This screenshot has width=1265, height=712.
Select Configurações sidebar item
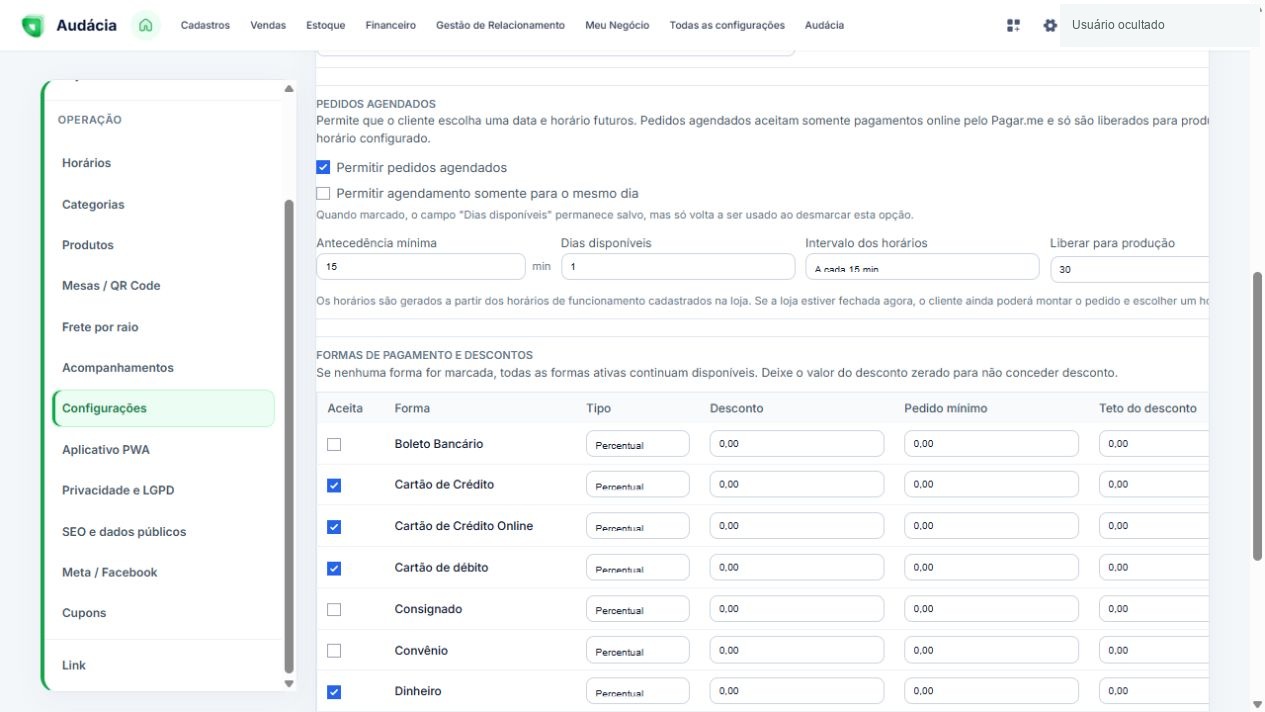pyautogui.click(x=163, y=408)
